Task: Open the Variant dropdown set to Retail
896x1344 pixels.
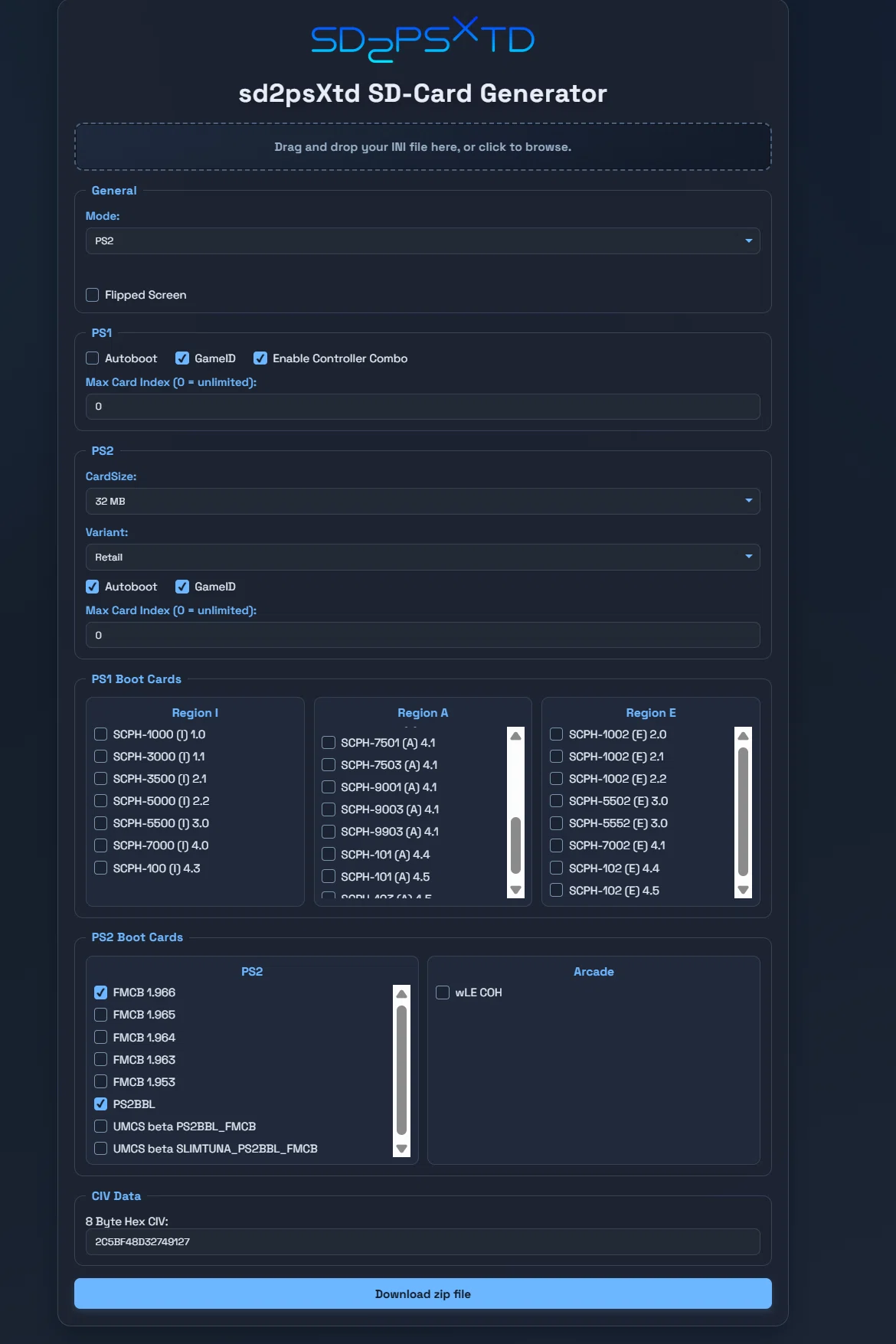Action: tap(423, 557)
